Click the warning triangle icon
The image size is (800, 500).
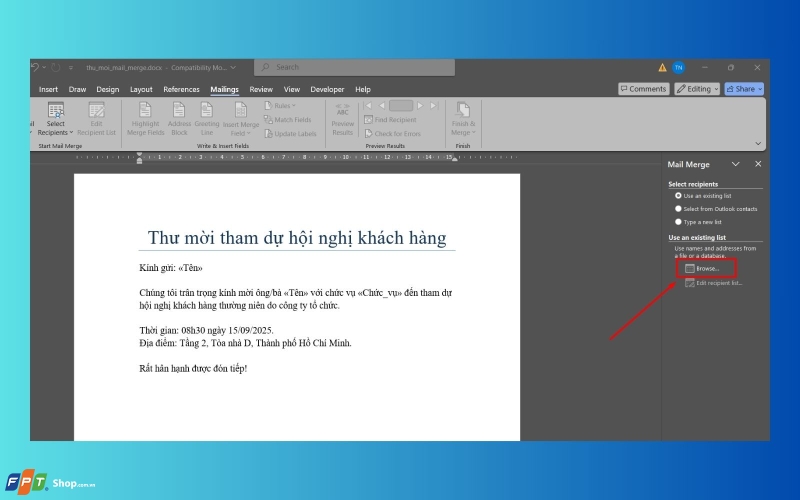662,67
